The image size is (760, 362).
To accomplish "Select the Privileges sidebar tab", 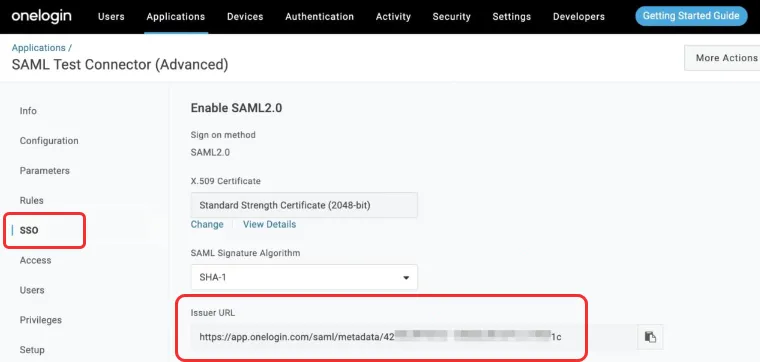I will (x=41, y=320).
